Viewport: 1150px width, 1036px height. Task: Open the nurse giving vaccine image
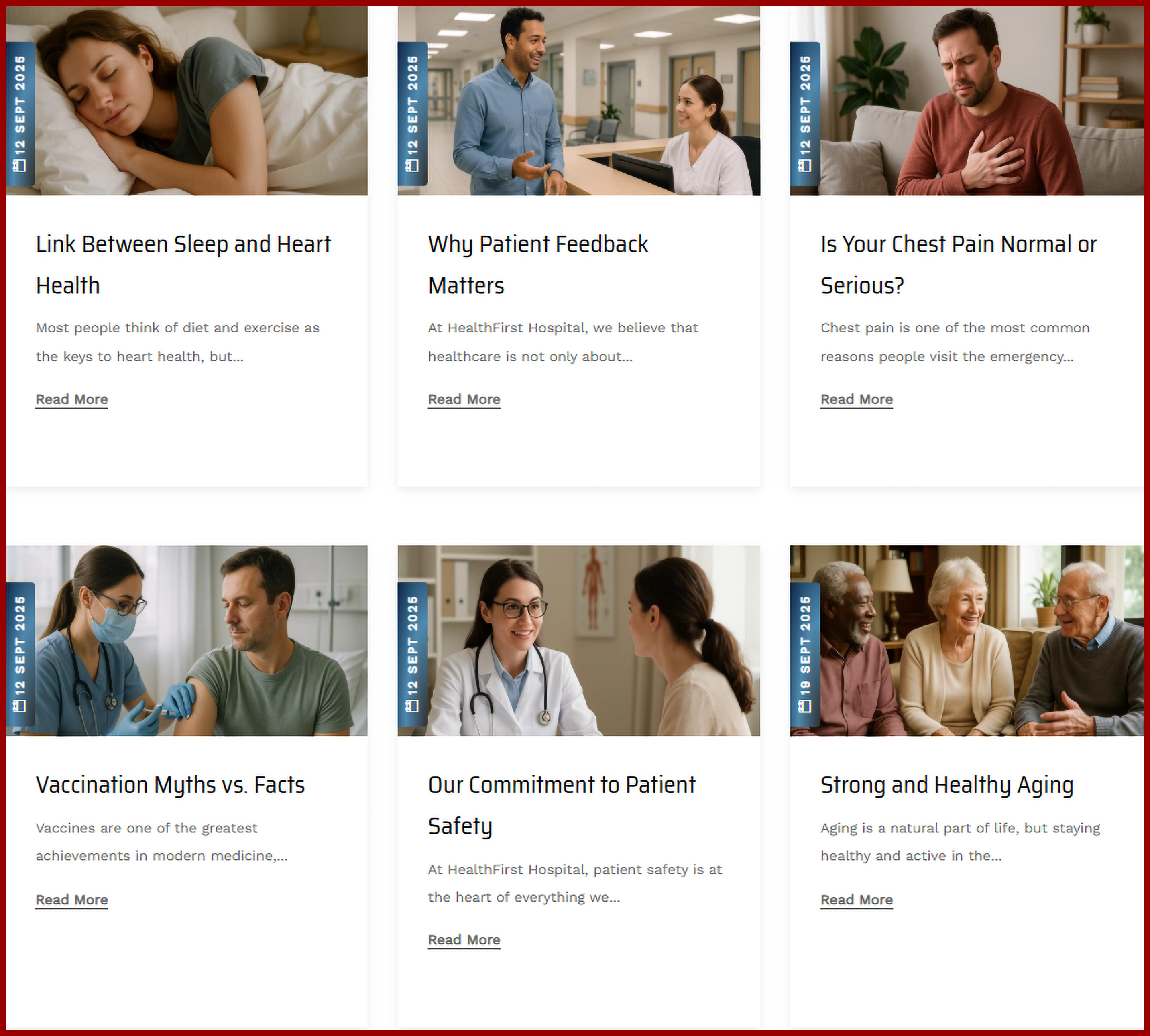[187, 641]
